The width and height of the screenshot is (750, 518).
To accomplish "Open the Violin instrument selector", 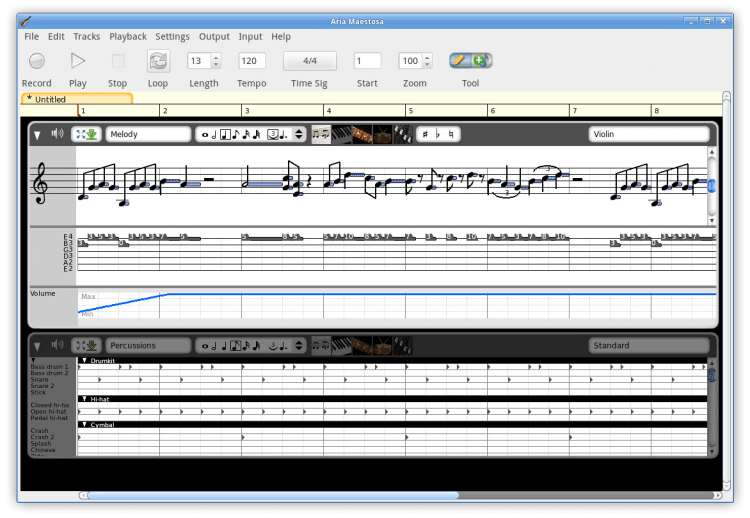I will [648, 134].
